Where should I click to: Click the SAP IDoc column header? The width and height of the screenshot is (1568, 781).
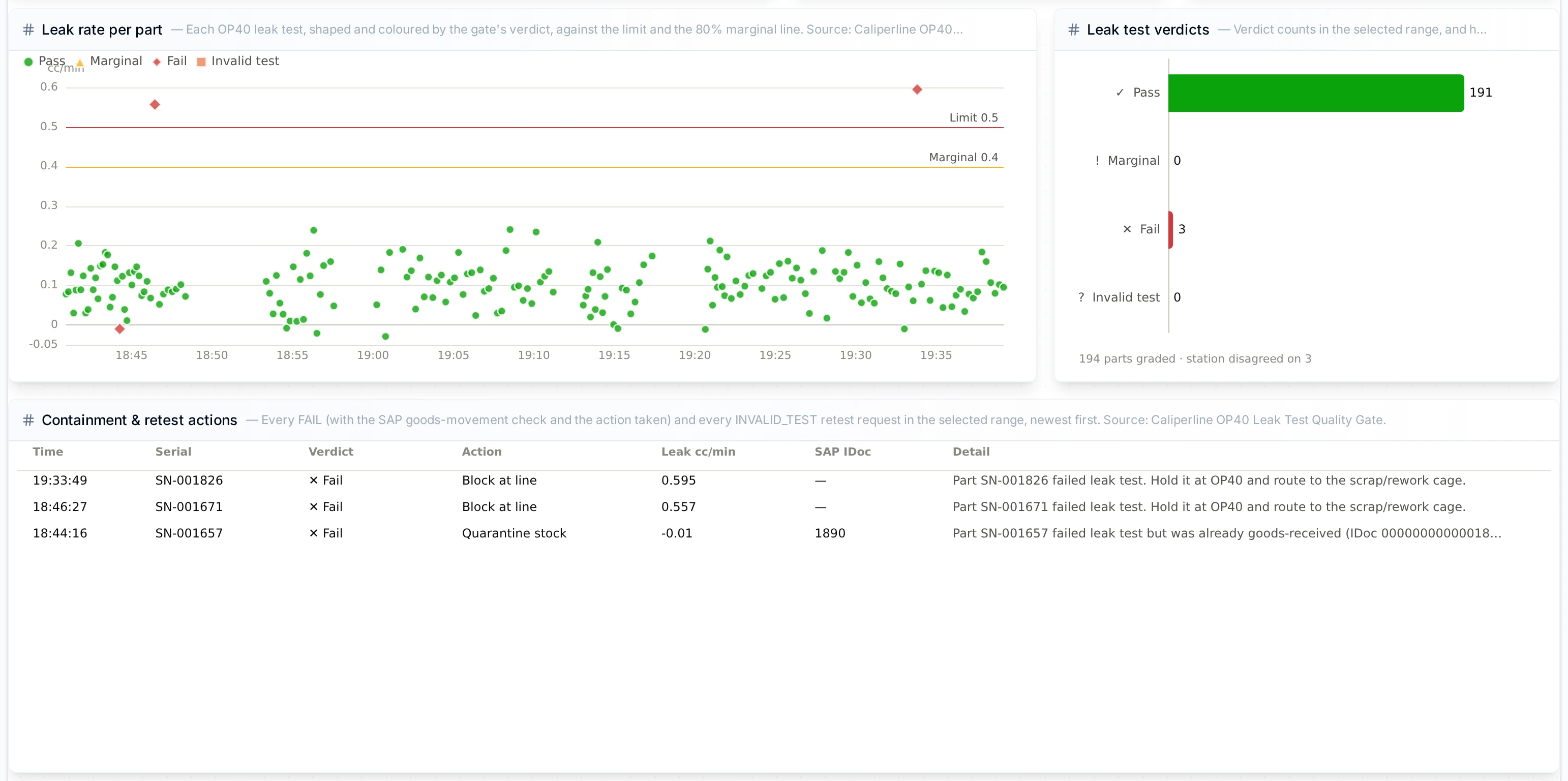(842, 452)
